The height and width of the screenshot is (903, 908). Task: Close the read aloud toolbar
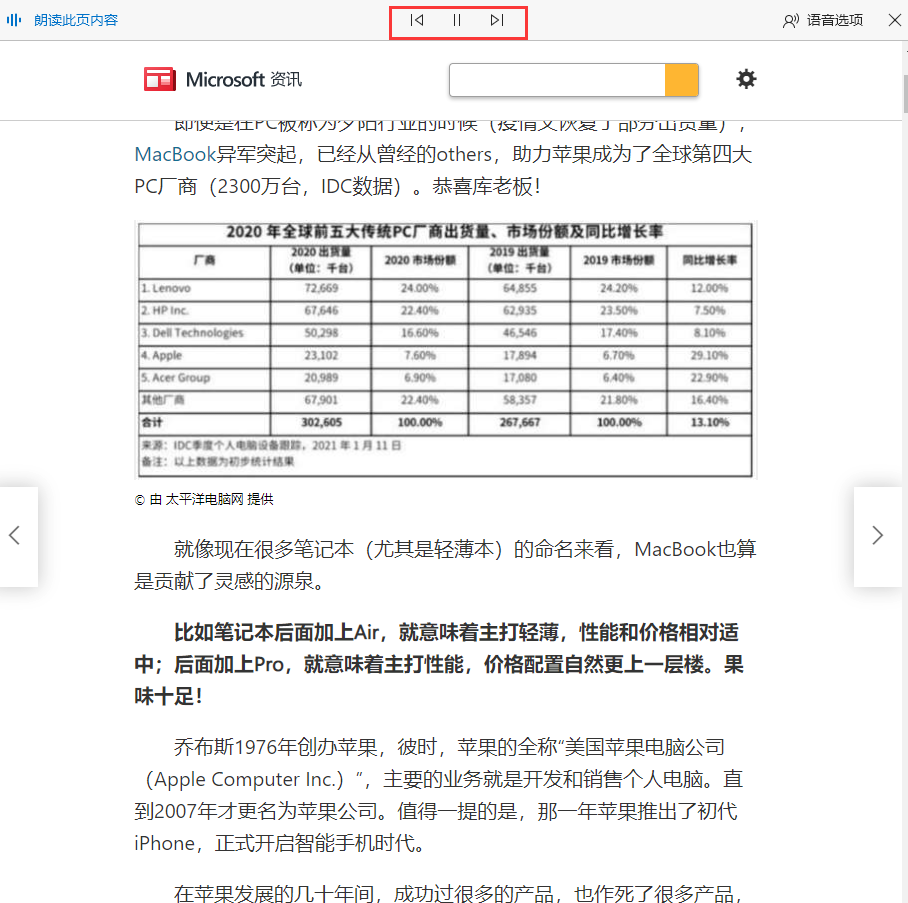894,20
